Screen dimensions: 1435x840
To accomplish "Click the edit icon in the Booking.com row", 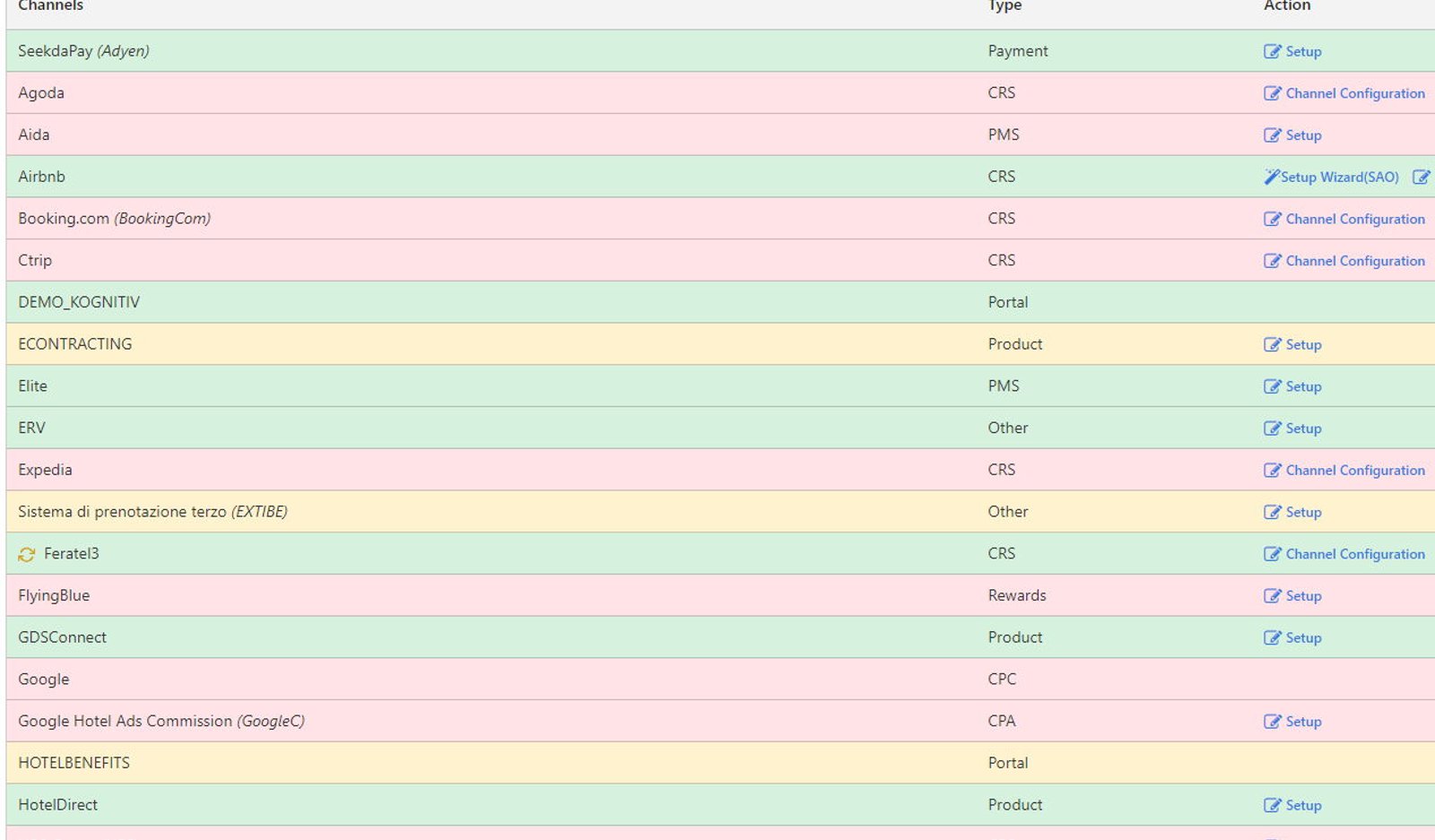I will tap(1272, 219).
